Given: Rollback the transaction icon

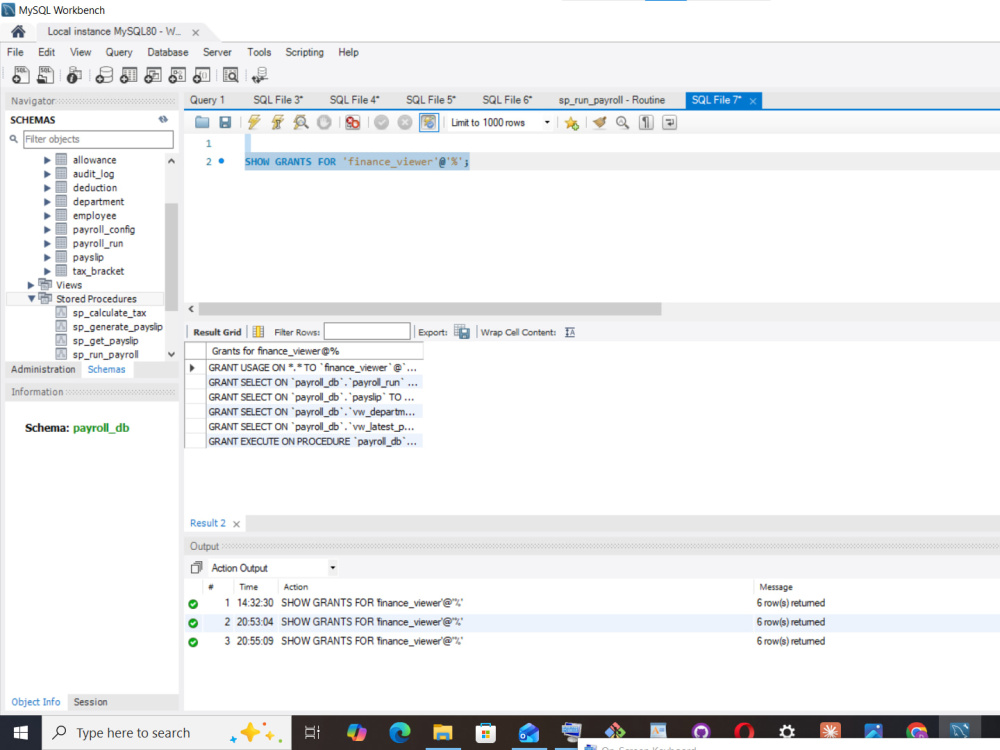Looking at the screenshot, I should coord(405,122).
